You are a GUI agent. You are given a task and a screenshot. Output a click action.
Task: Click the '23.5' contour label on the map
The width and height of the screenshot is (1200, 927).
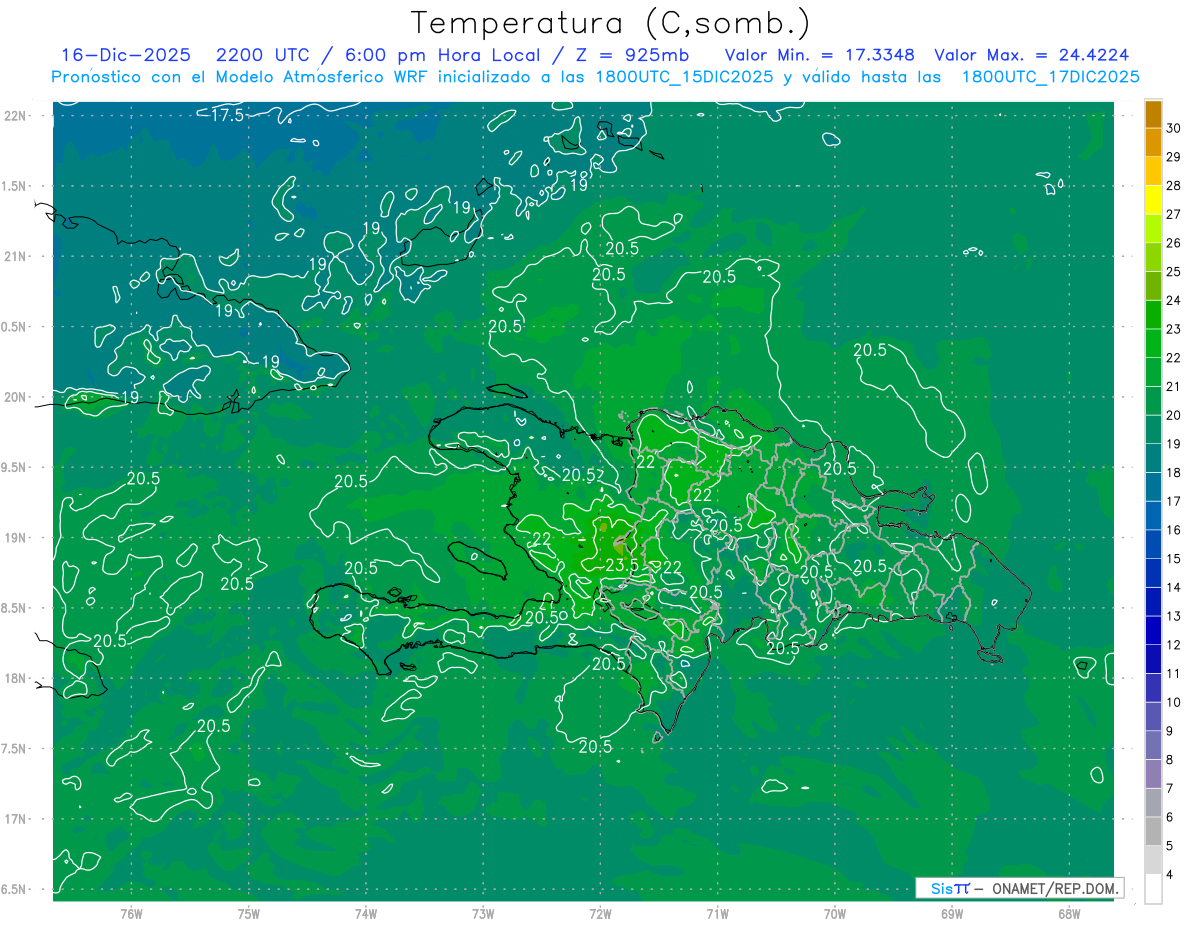coord(622,565)
